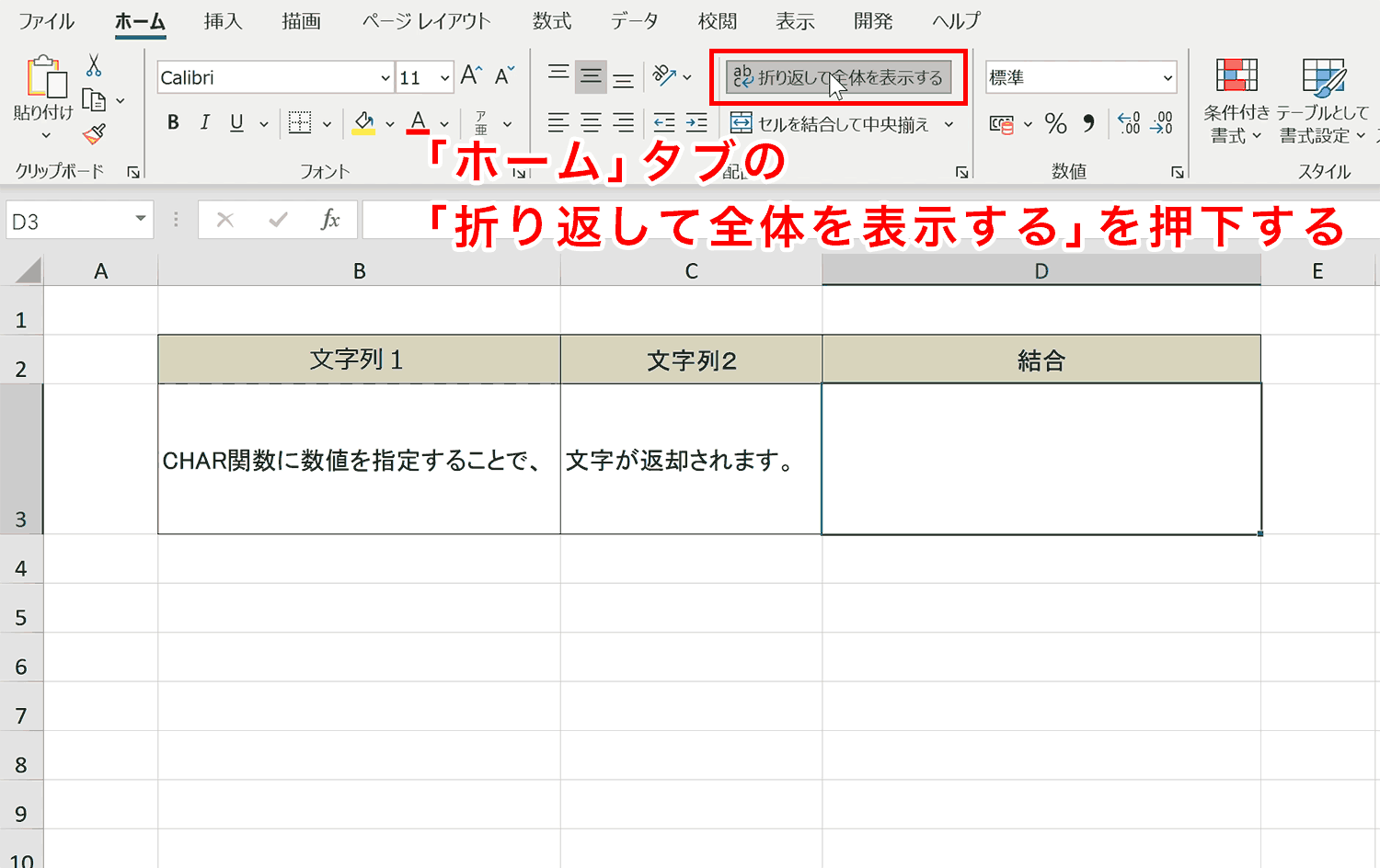Select cell with CHAR関数に数値を指定することで、
This screenshot has width=1380, height=868.
(x=360, y=459)
